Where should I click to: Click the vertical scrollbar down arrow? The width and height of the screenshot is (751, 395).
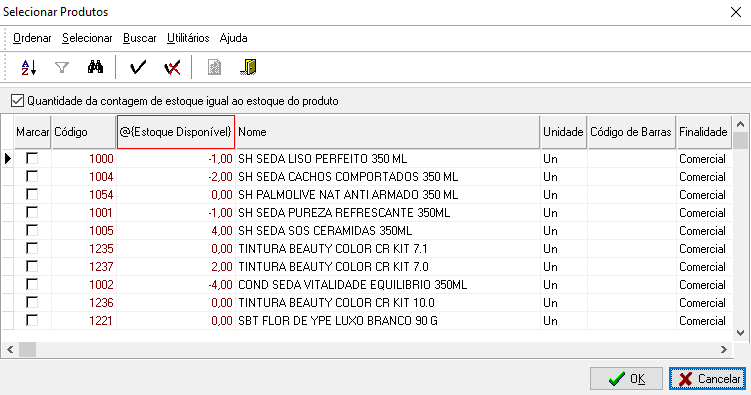click(x=740, y=333)
